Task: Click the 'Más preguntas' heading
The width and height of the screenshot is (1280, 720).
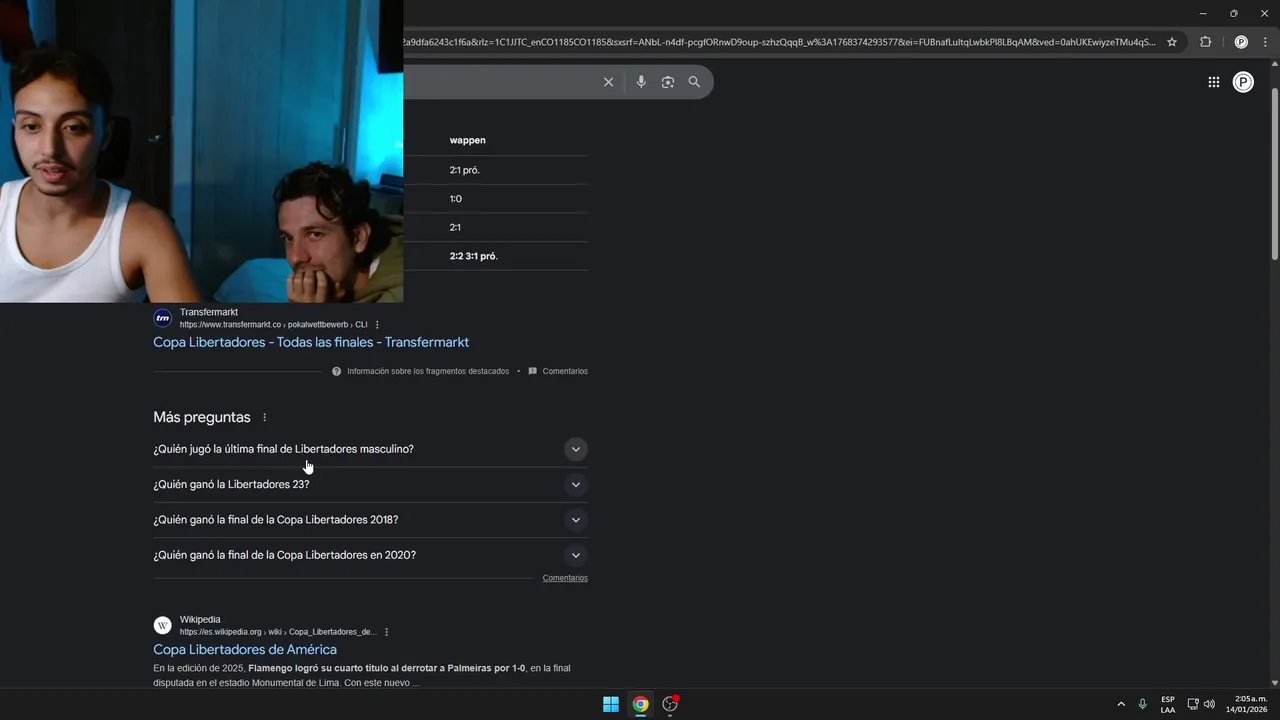Action: tap(202, 417)
